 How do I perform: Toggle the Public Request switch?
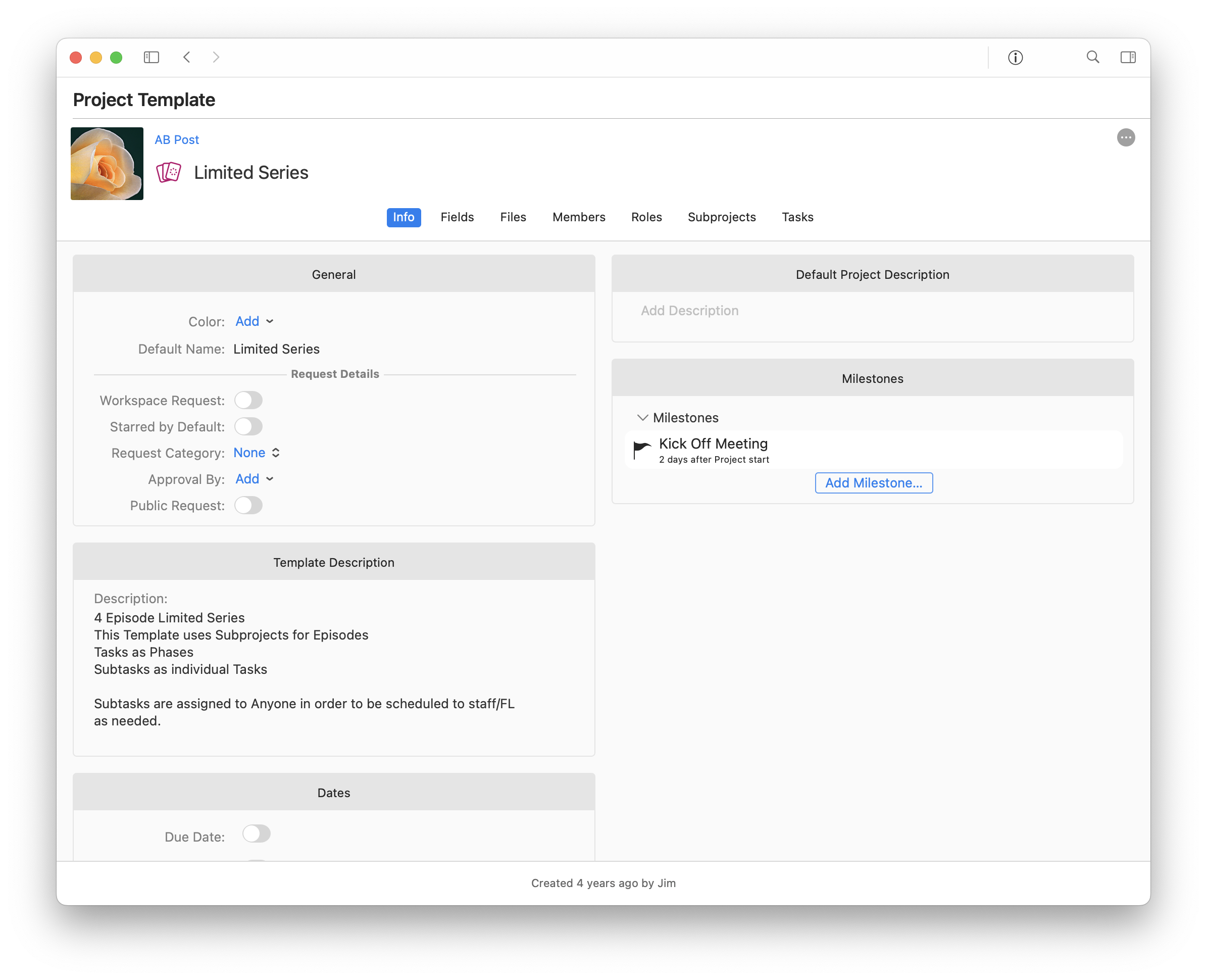248,505
